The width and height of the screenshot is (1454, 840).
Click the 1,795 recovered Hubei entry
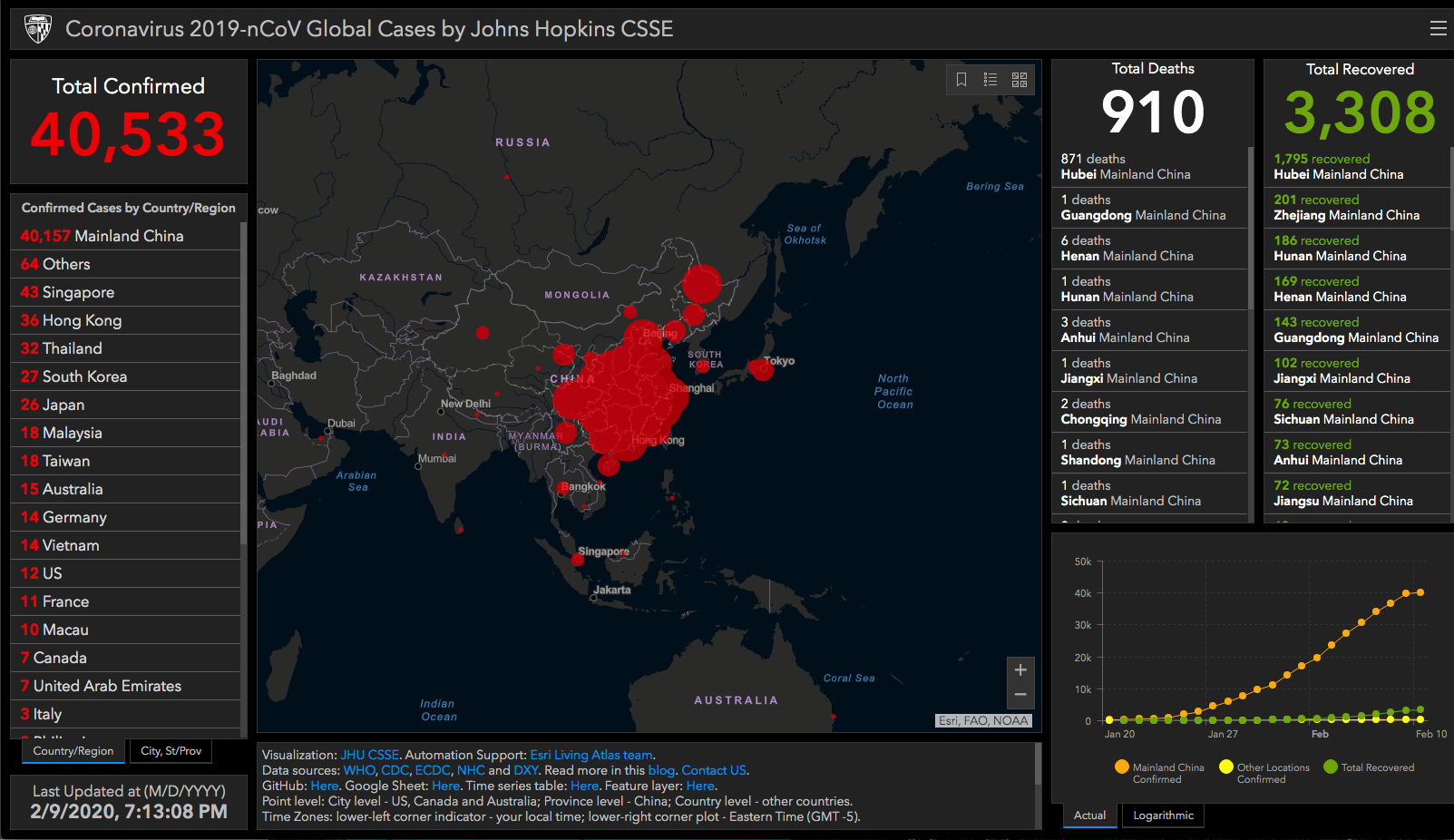point(1358,167)
